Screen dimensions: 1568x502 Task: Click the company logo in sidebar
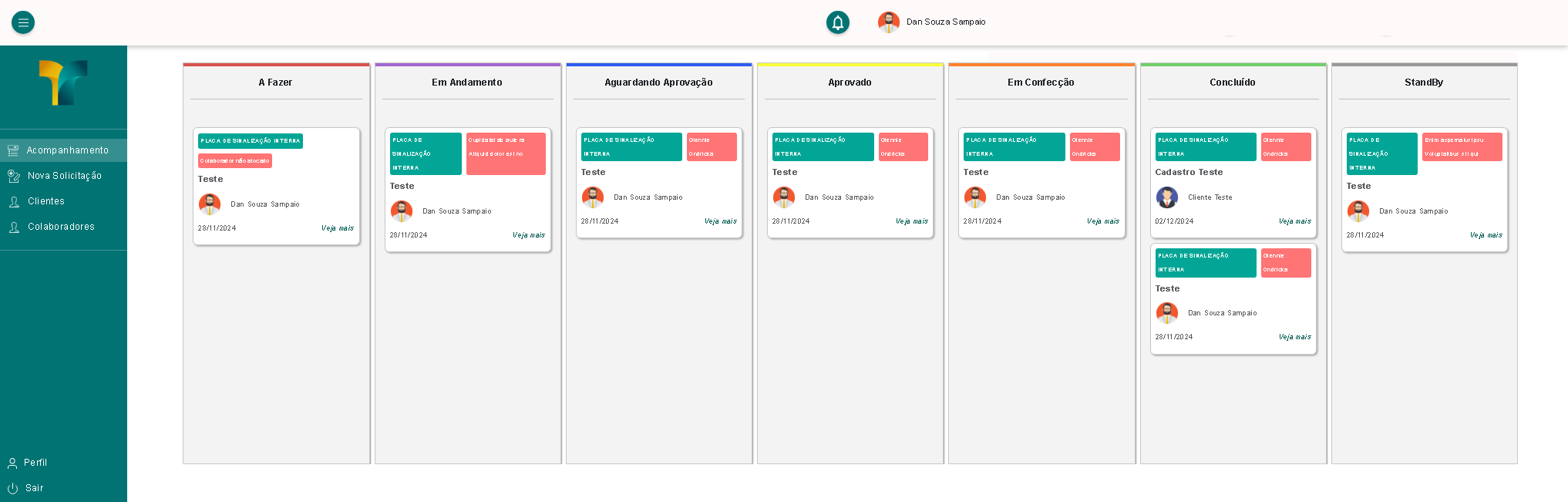tap(63, 83)
